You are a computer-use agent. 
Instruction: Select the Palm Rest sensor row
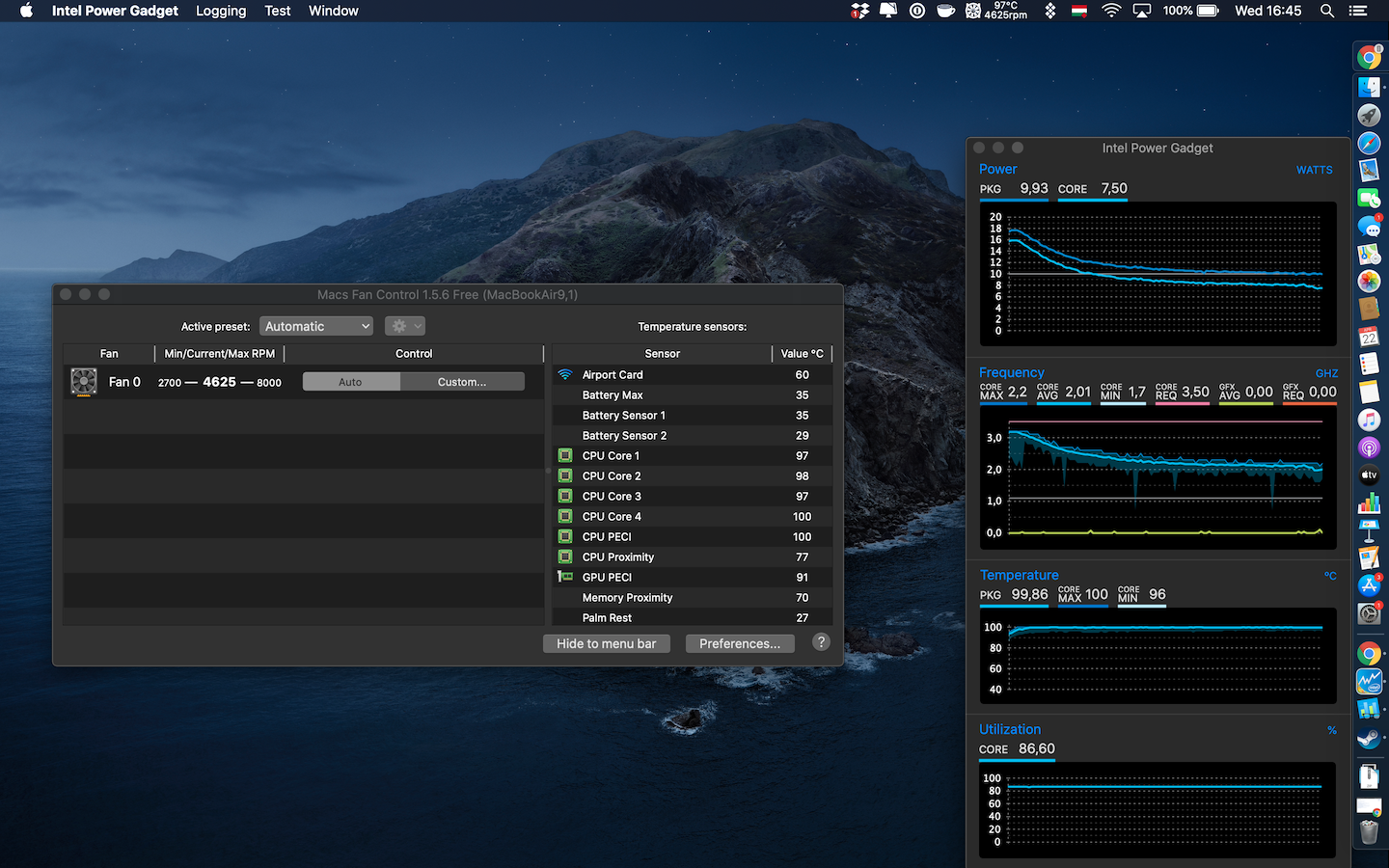tap(692, 617)
